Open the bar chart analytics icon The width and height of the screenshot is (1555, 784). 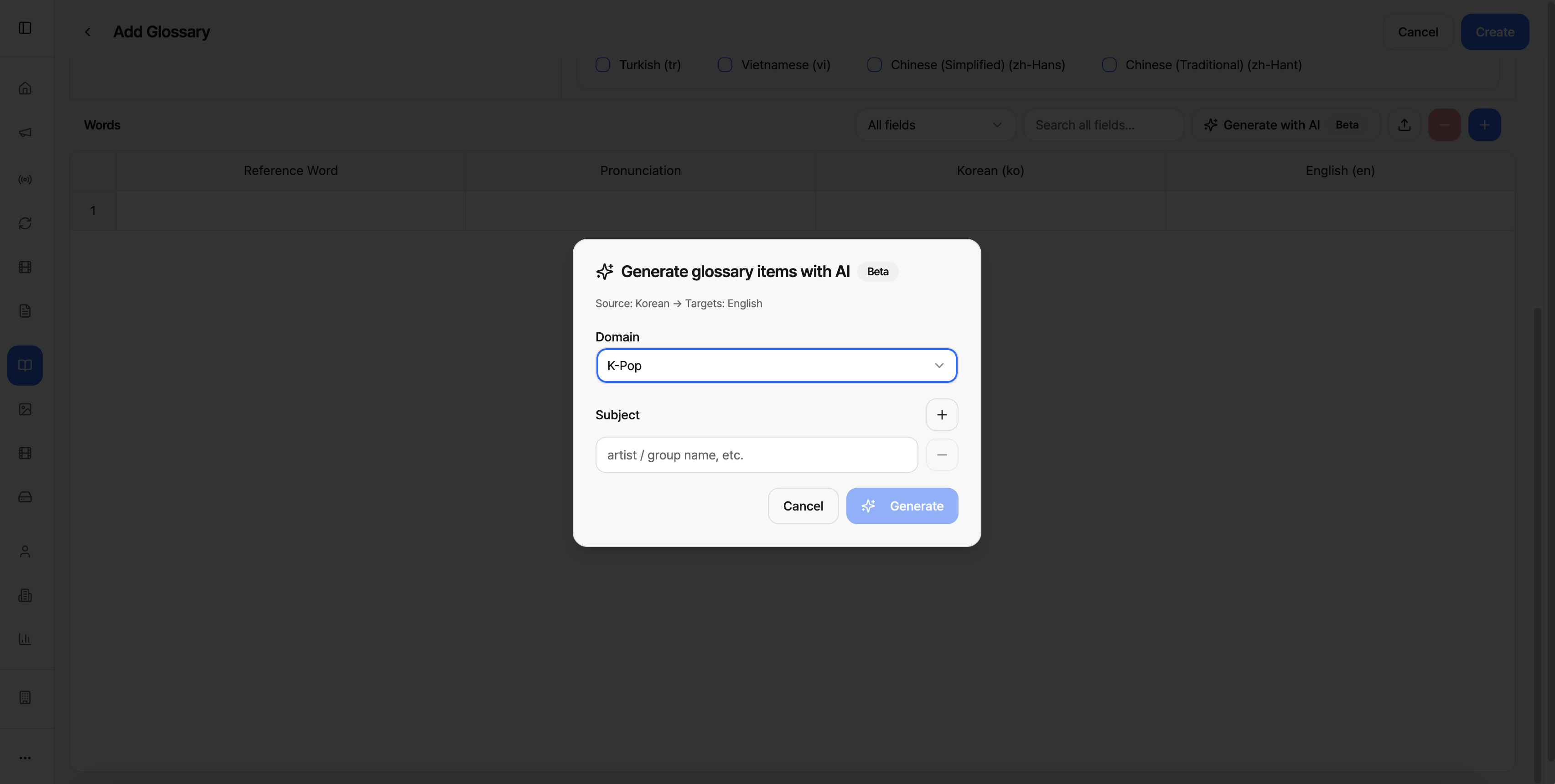click(x=25, y=639)
